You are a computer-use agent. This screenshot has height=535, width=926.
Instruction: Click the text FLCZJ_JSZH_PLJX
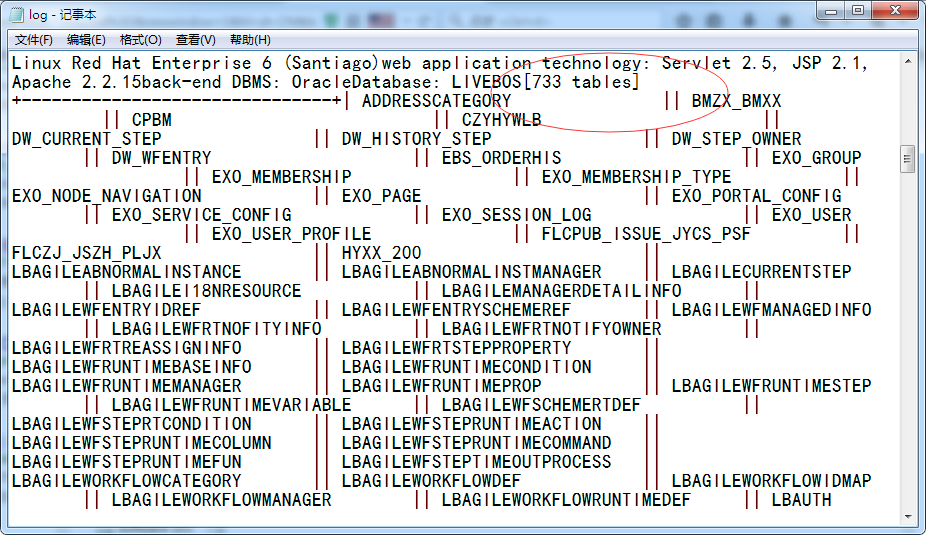pos(87,253)
